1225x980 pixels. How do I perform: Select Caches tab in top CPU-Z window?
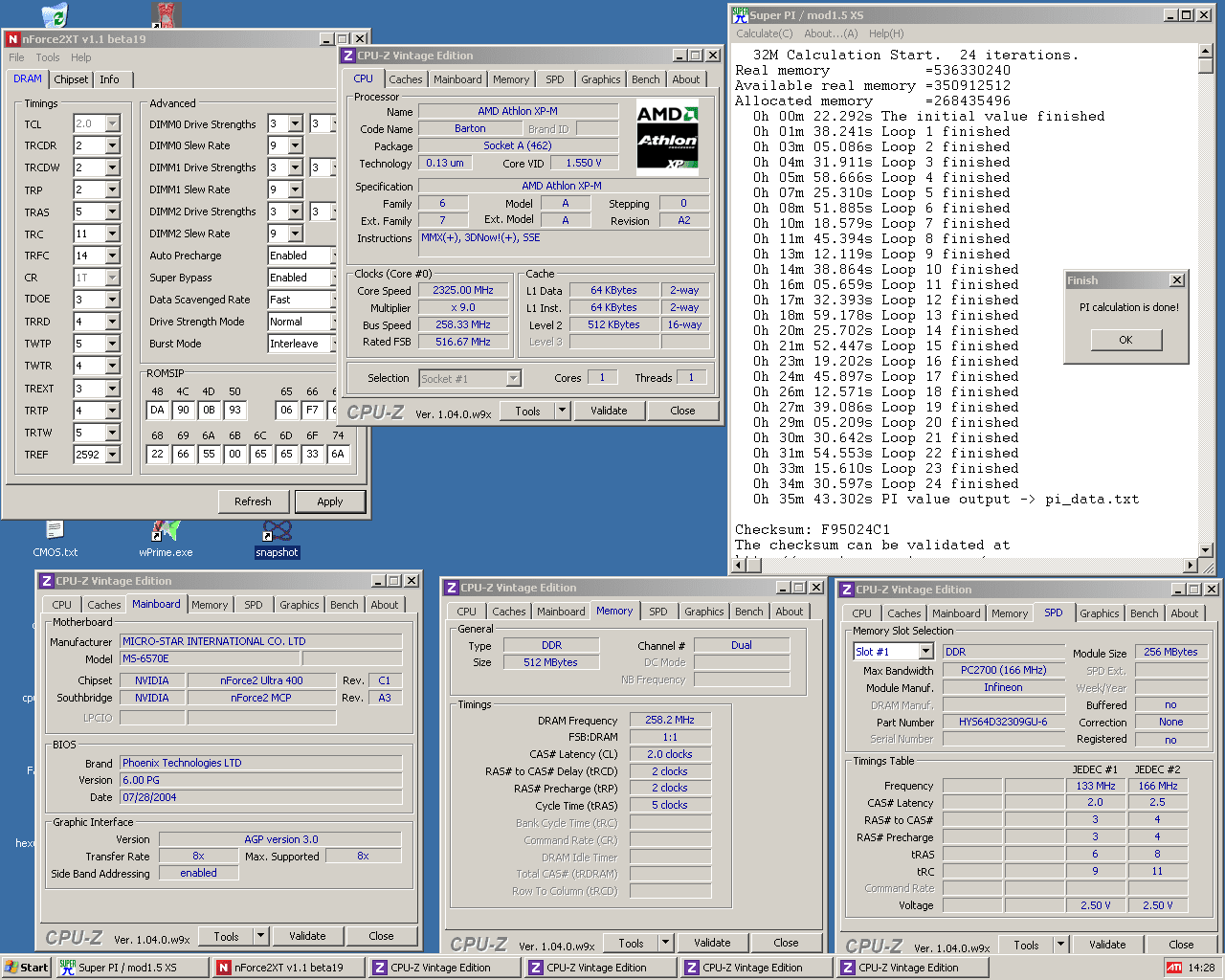pos(405,79)
